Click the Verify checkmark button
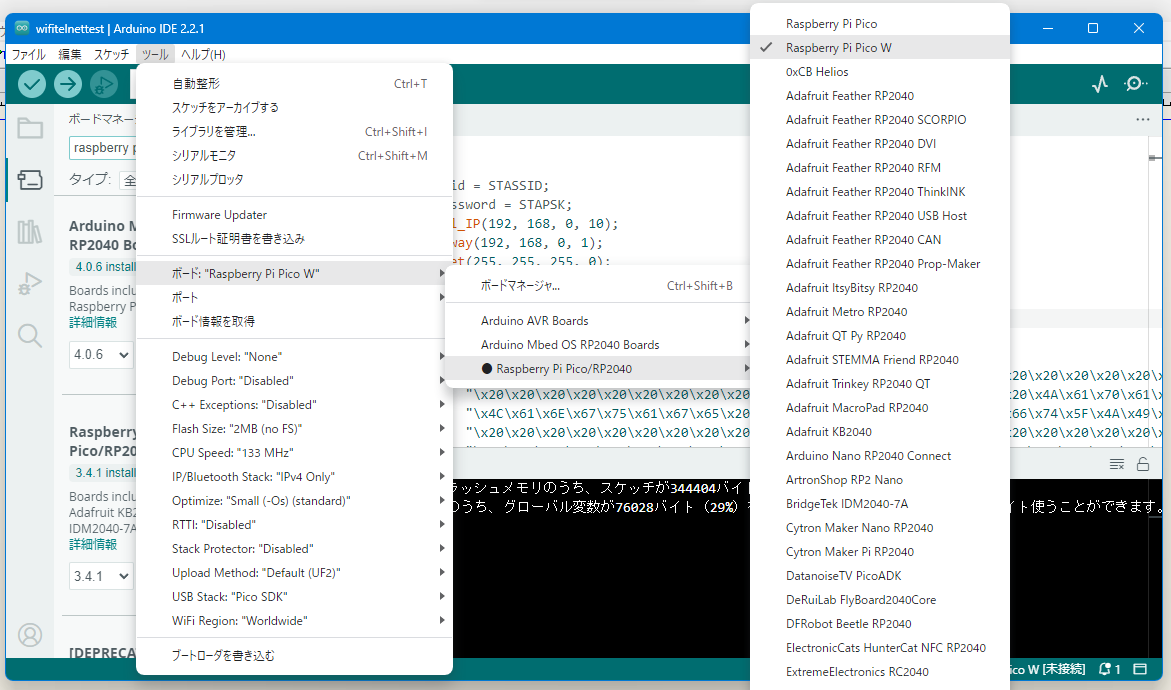This screenshot has width=1171, height=690. click(32, 84)
